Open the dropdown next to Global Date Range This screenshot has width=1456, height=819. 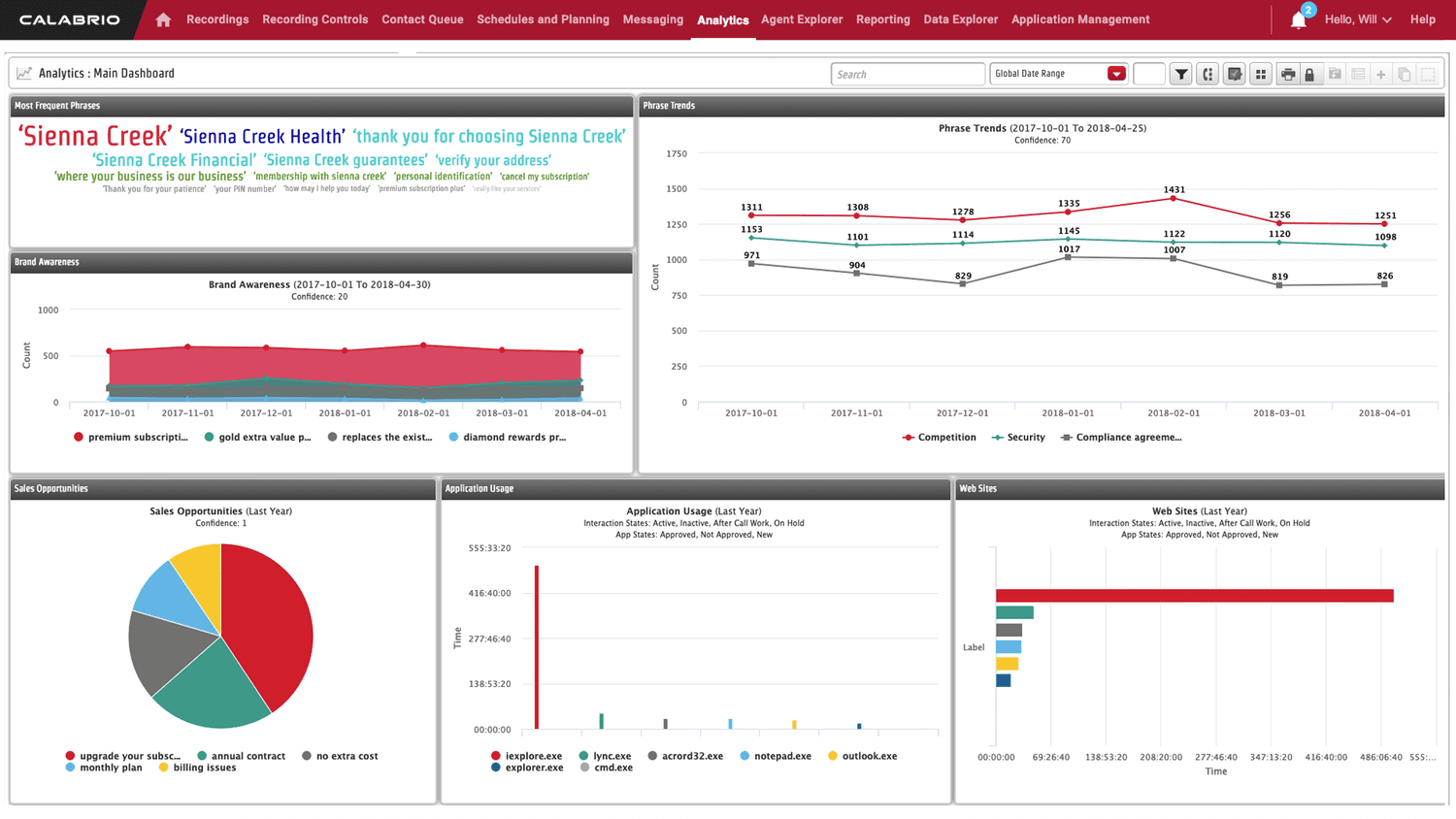1117,73
